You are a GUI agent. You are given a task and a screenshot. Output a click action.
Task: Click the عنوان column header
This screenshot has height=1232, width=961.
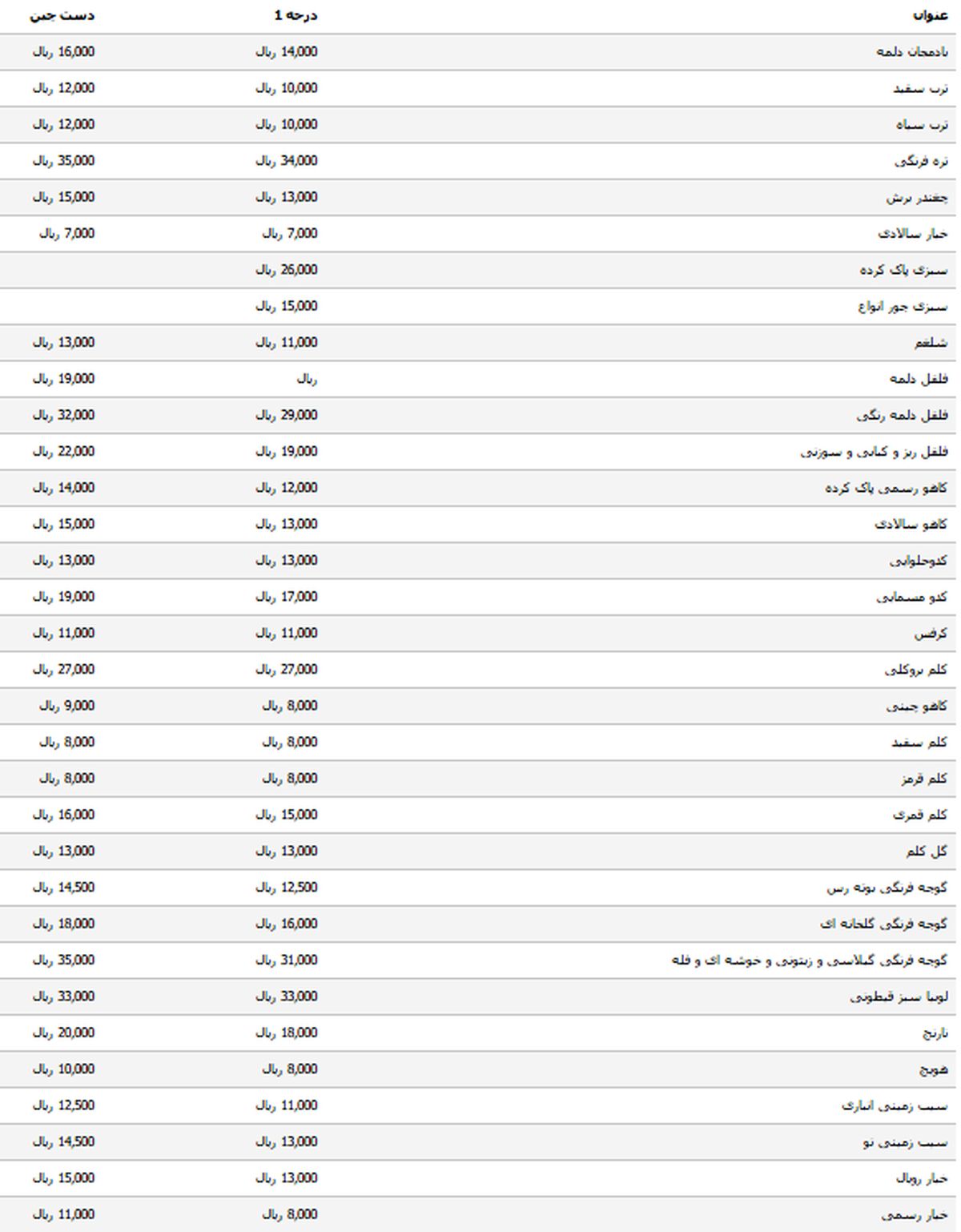pyautogui.click(x=930, y=15)
